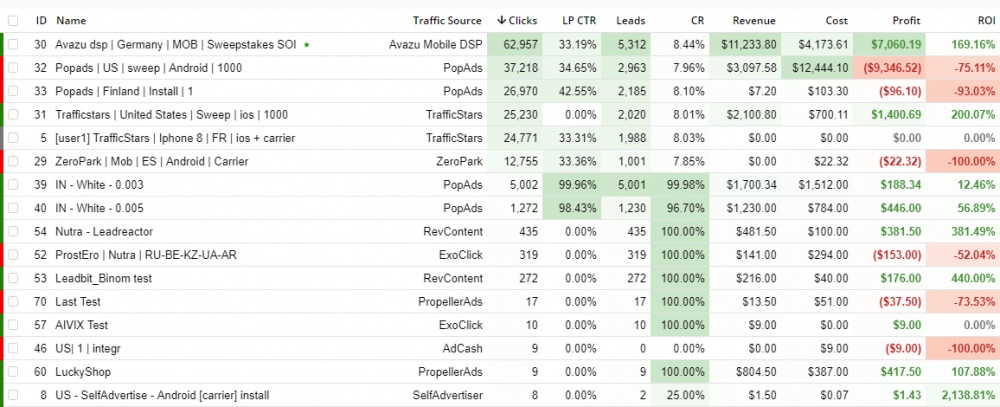The image size is (1000, 407).
Task: Select the Leadbit_Binom test campaign name
Action: point(103,278)
